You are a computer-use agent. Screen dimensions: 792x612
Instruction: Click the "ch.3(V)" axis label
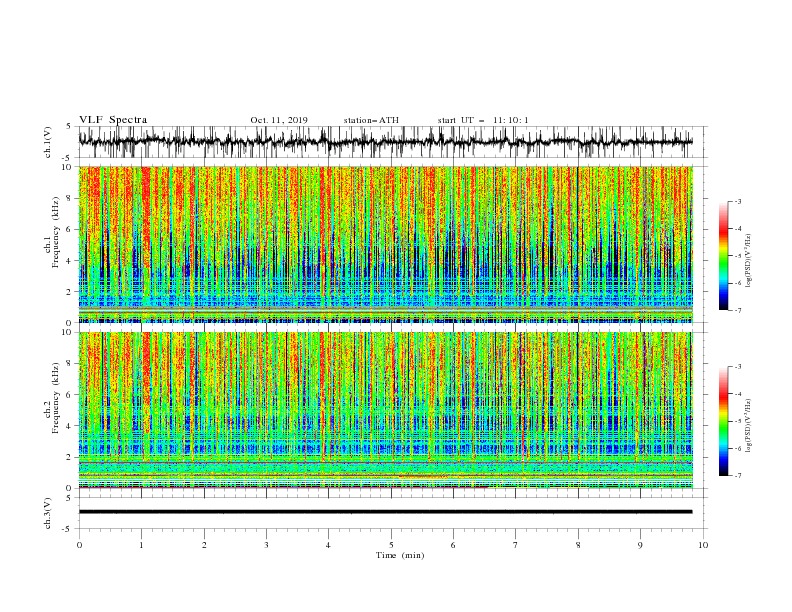[48, 513]
